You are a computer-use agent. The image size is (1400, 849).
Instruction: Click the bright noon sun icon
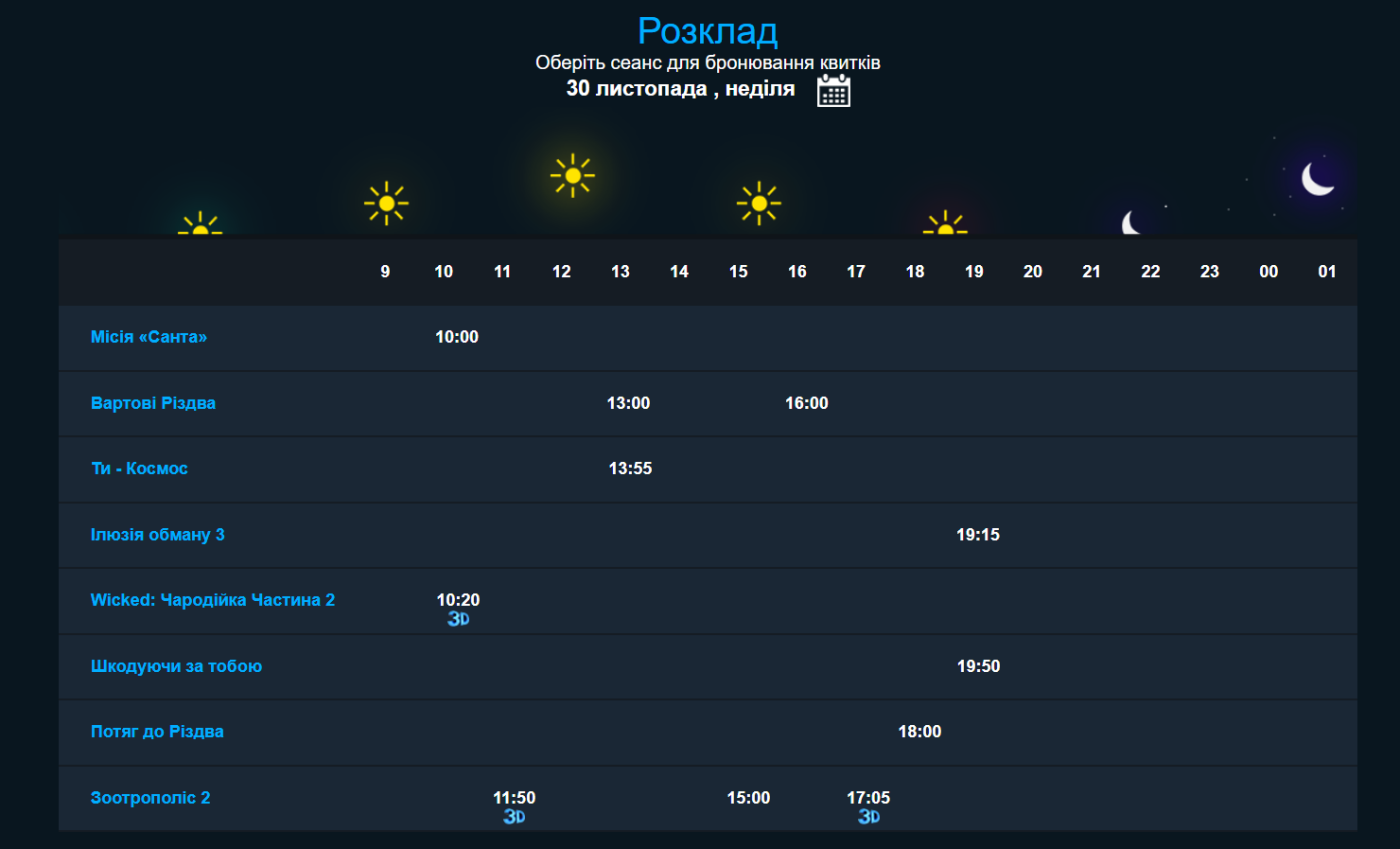(572, 176)
